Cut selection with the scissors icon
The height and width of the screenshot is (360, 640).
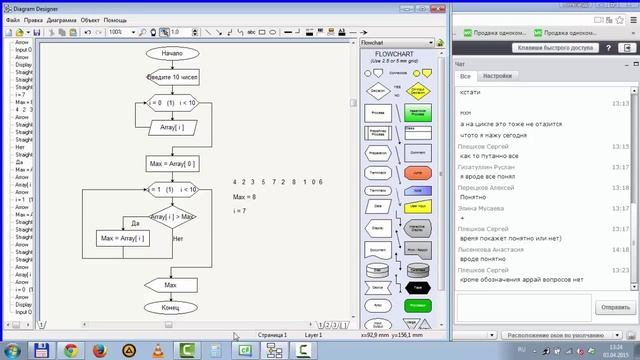[x=51, y=32]
